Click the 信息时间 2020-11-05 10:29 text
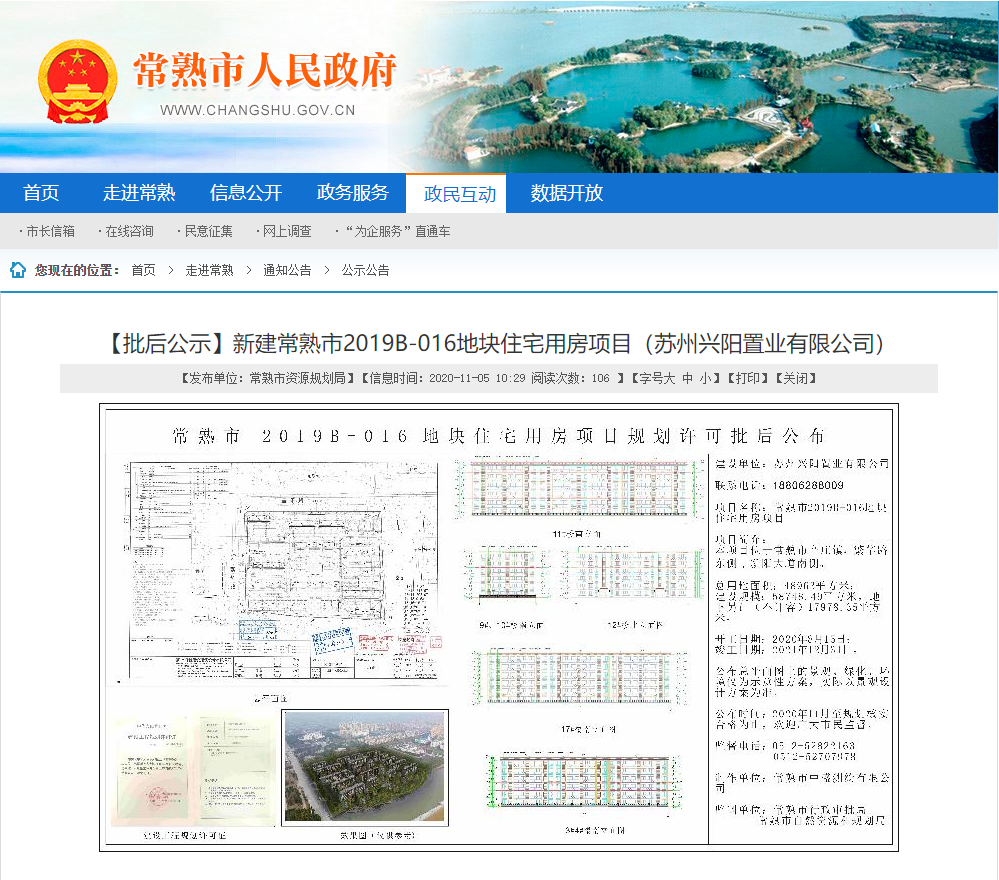Screen dimensions: 999x880 pyautogui.click(x=447, y=379)
